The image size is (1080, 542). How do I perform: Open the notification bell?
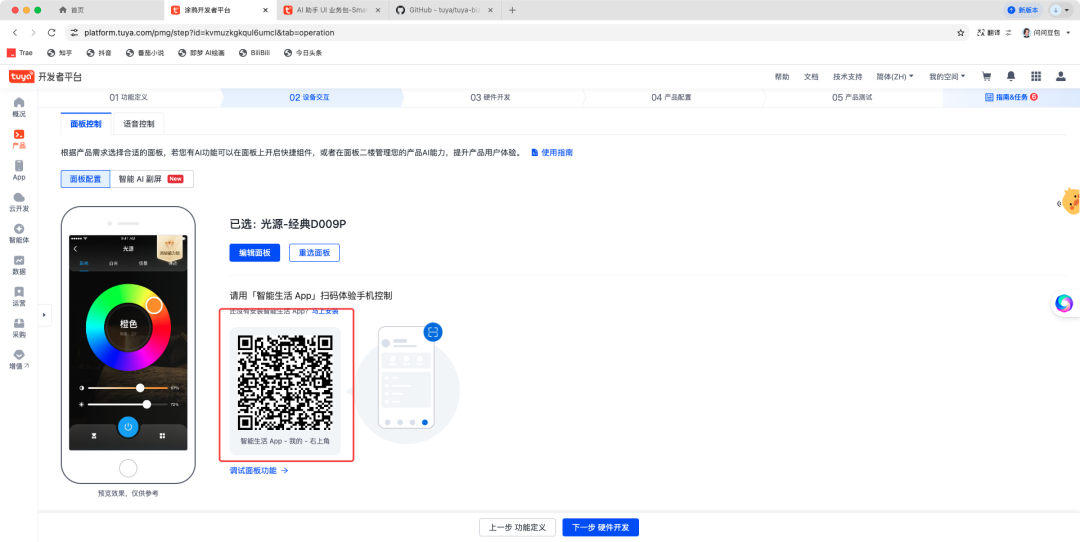click(1010, 76)
